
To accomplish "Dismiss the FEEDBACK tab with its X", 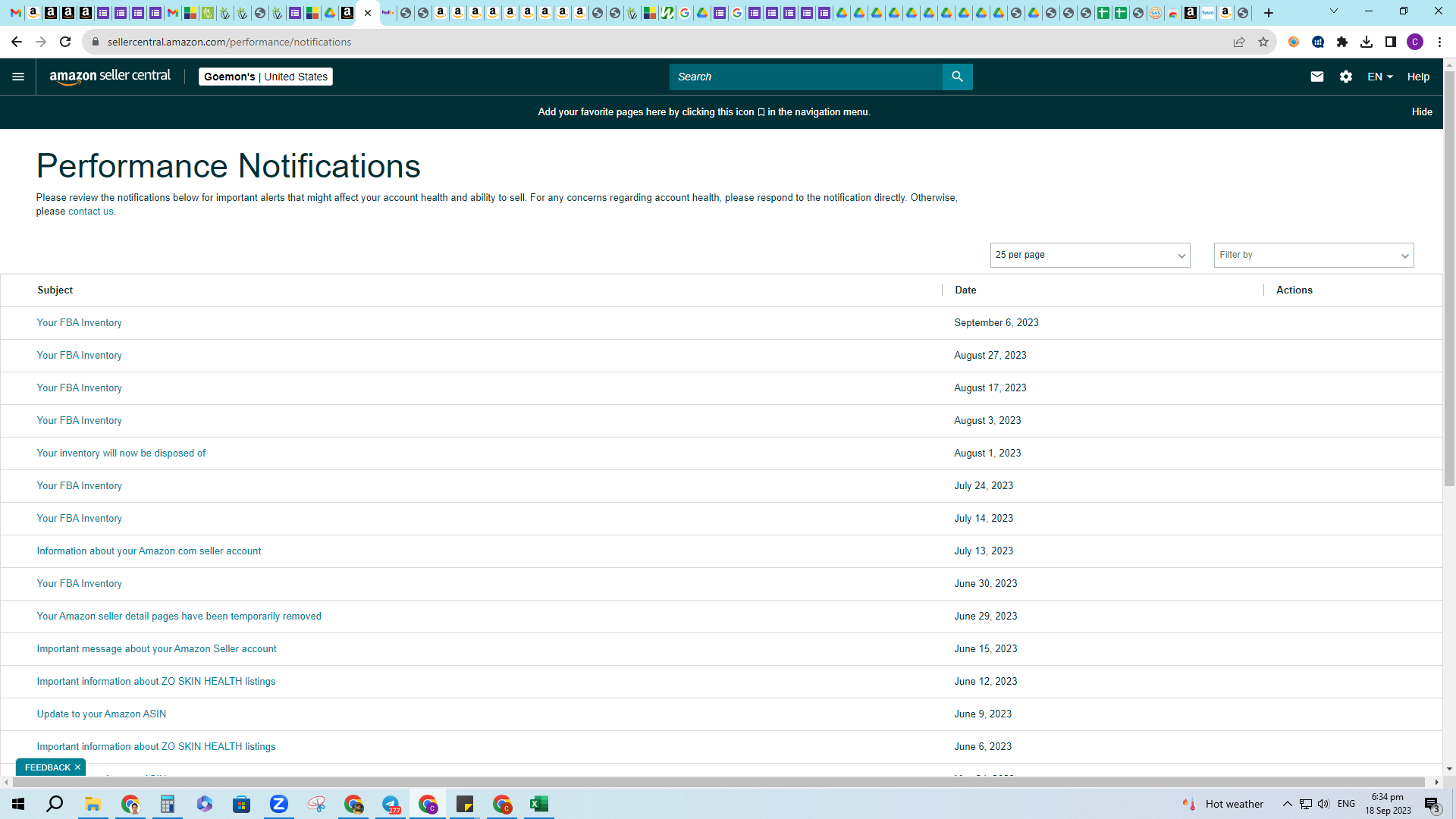I will point(77,767).
